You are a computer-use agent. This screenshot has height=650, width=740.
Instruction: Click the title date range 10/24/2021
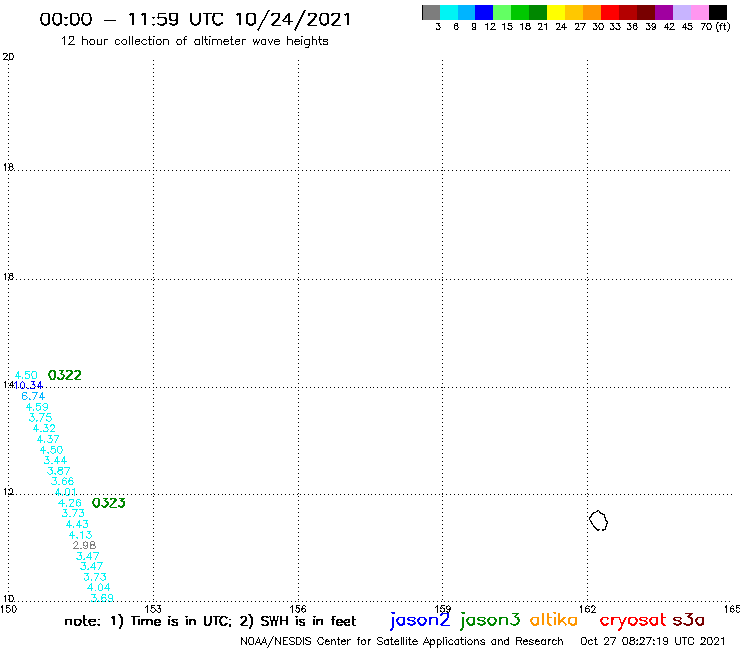(293, 19)
